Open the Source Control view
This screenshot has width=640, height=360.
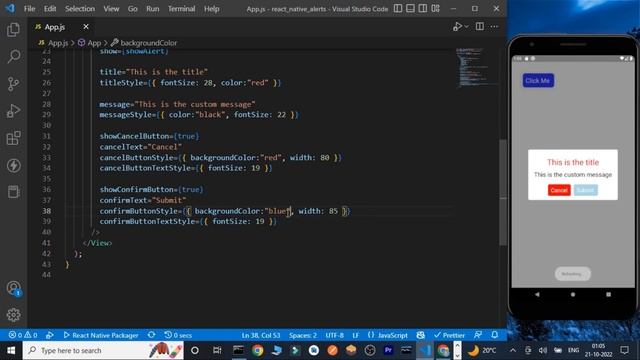pos(13,84)
